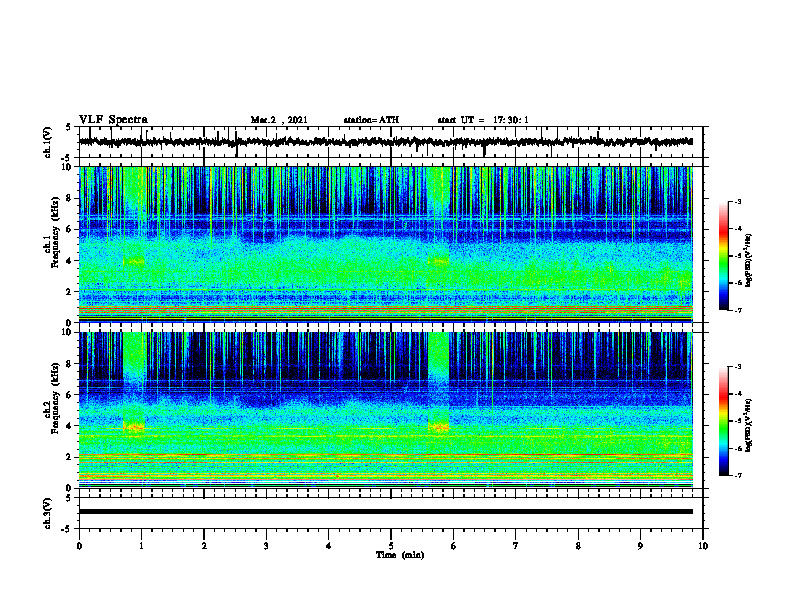Click the "Time (min)" axis label
Viewport: 792px width, 612px height.
[400, 555]
